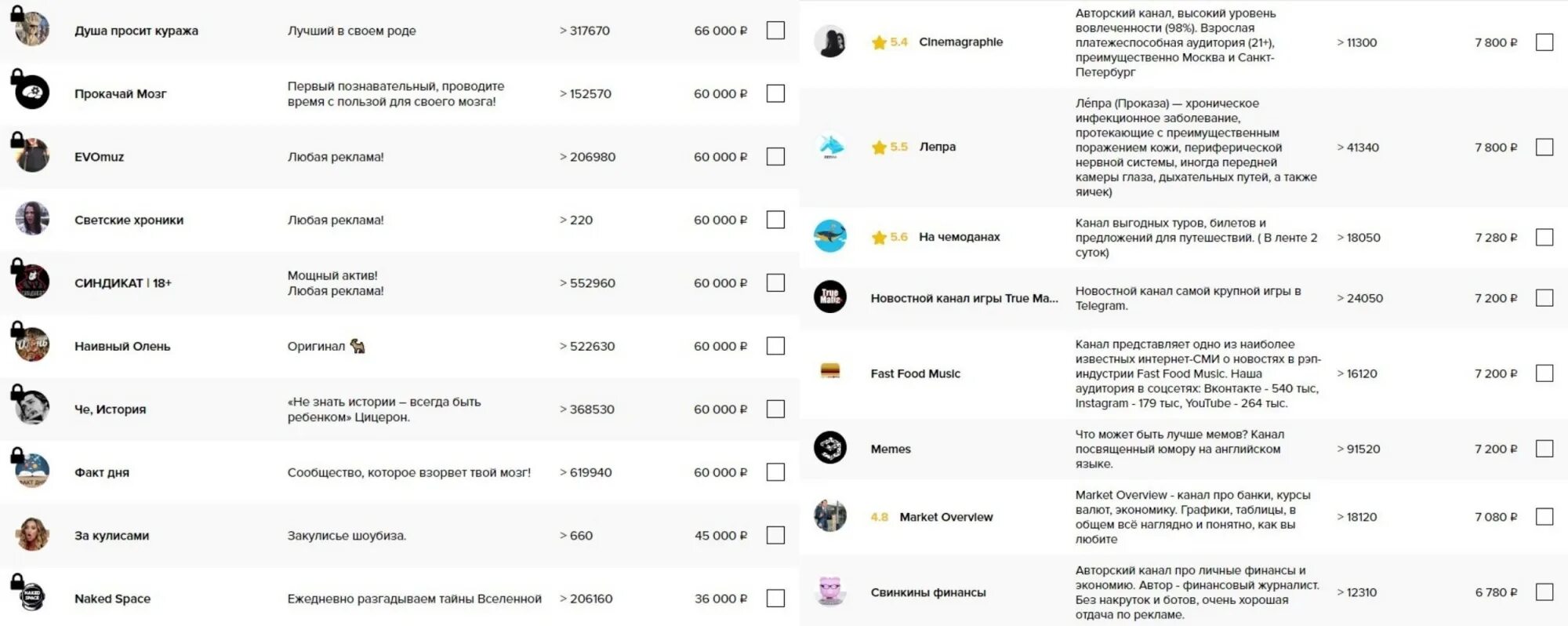Viewport: 1568px width, 626px height.
Task: Check the box for EVOmuz channel
Action: 775,156
